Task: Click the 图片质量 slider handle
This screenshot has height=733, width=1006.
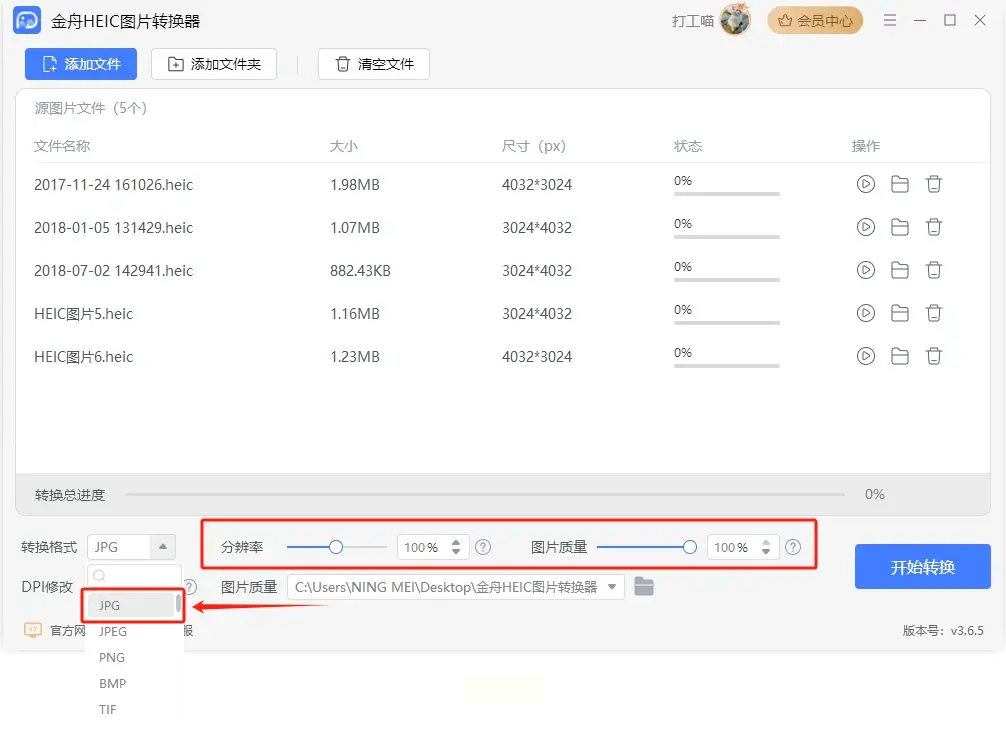Action: pos(689,547)
